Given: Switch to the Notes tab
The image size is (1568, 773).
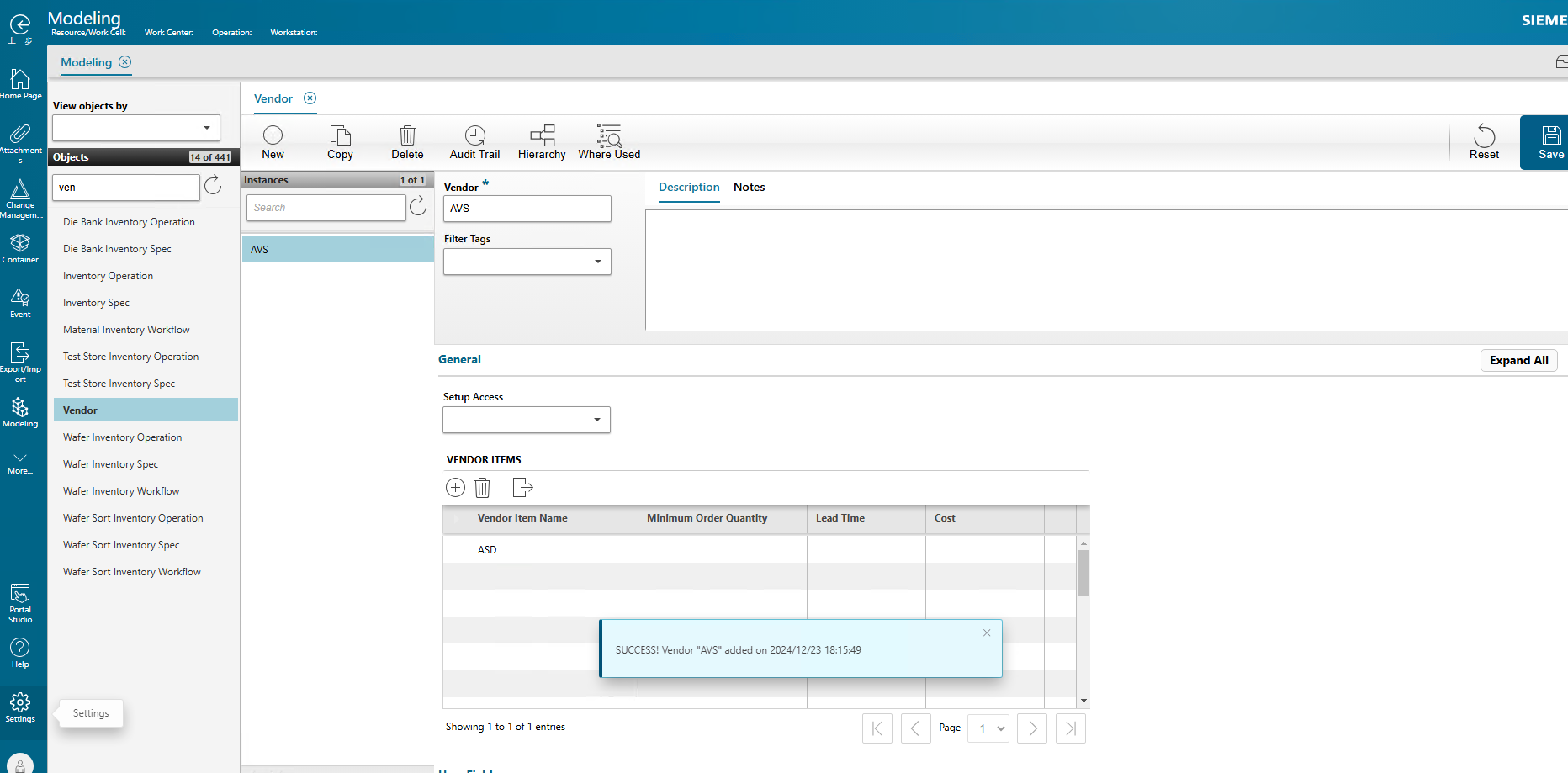Looking at the screenshot, I should [749, 187].
